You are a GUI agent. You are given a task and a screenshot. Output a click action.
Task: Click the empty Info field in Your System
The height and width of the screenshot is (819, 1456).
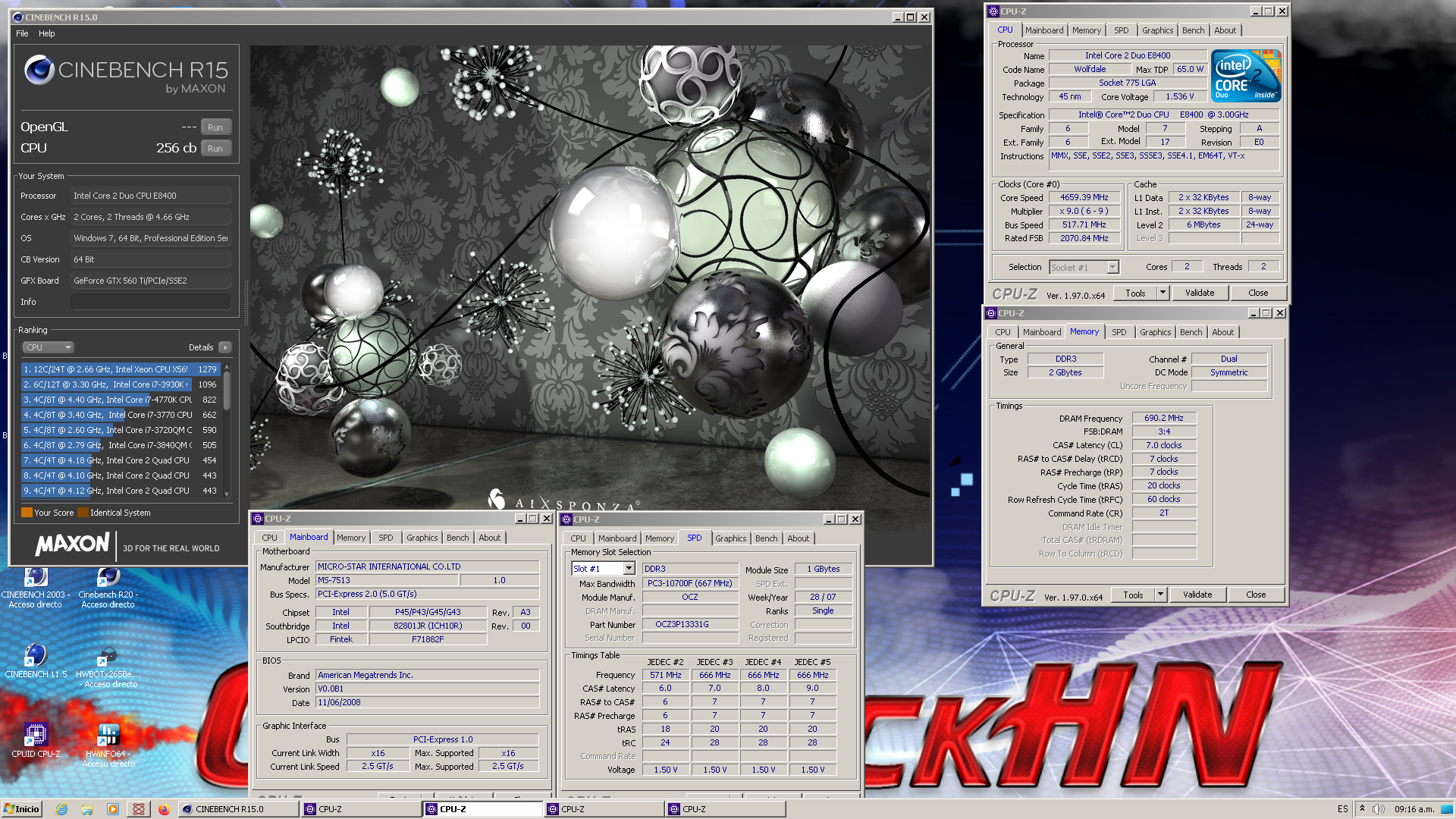(151, 302)
